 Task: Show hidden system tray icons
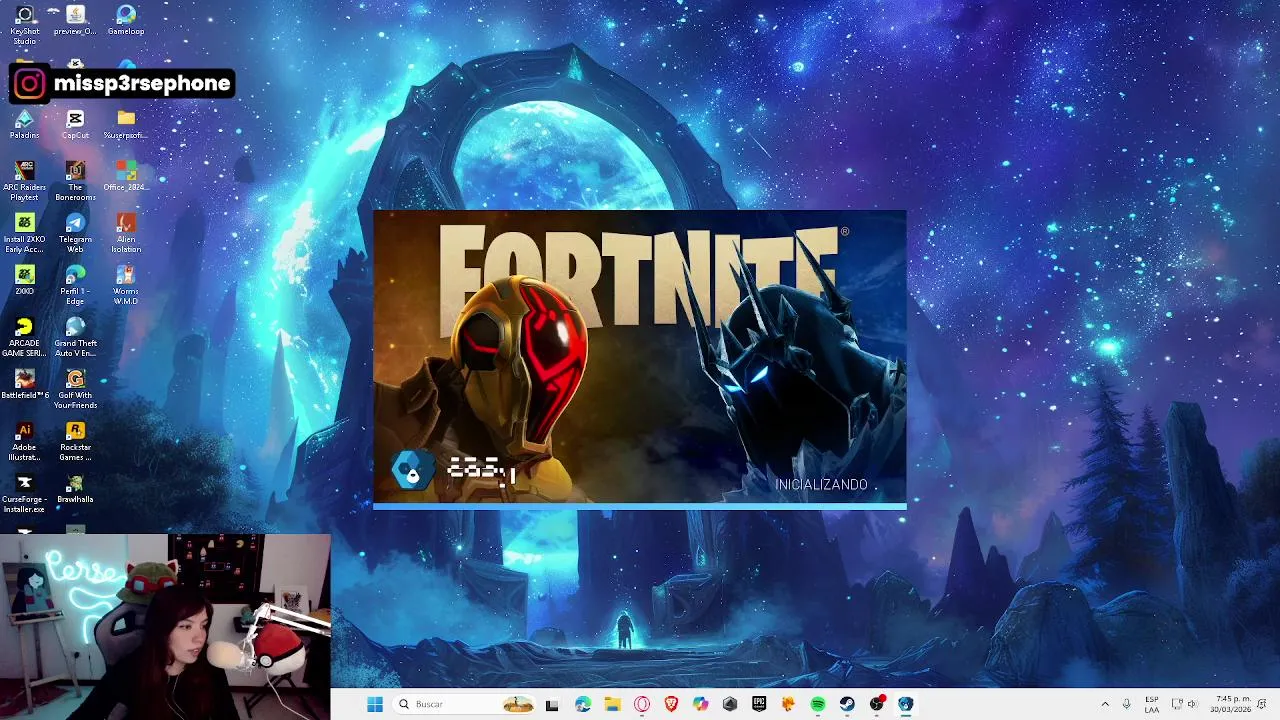pyautogui.click(x=1105, y=704)
